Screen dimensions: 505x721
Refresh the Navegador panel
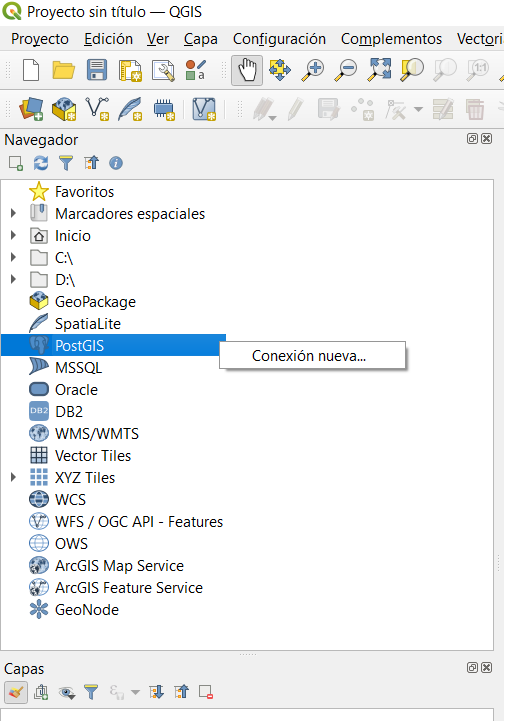41,163
